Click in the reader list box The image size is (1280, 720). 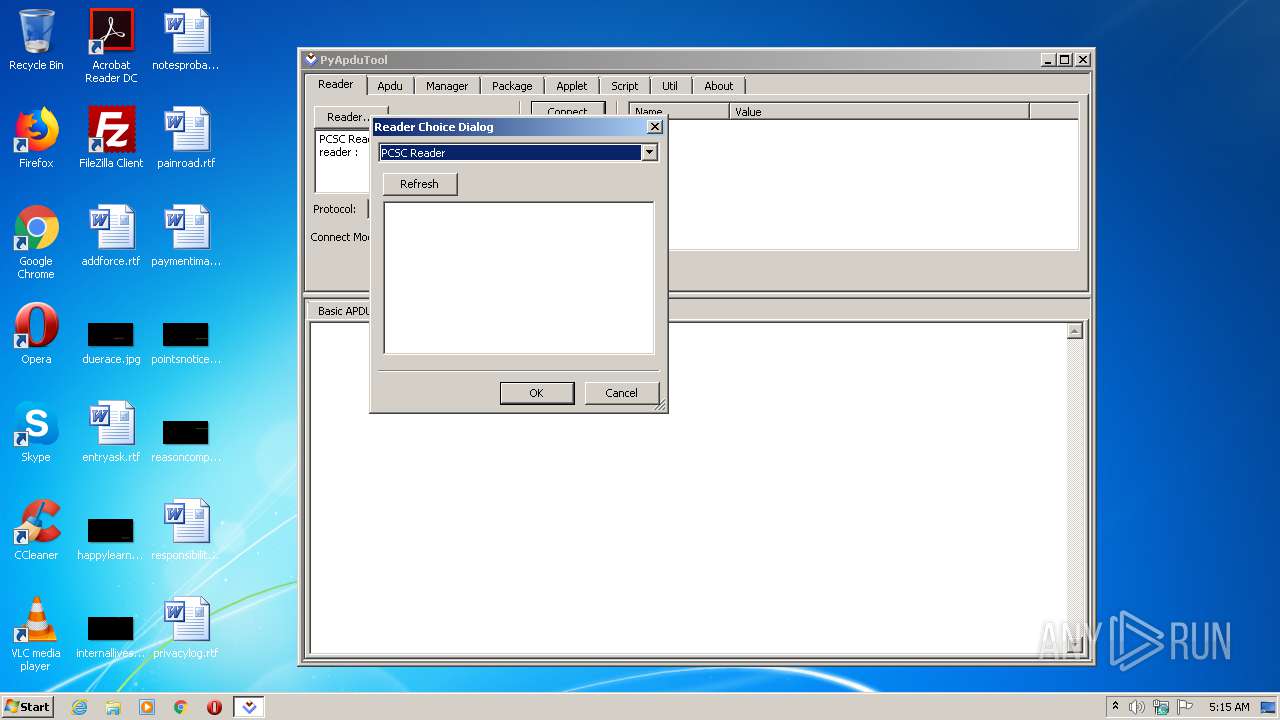(519, 278)
